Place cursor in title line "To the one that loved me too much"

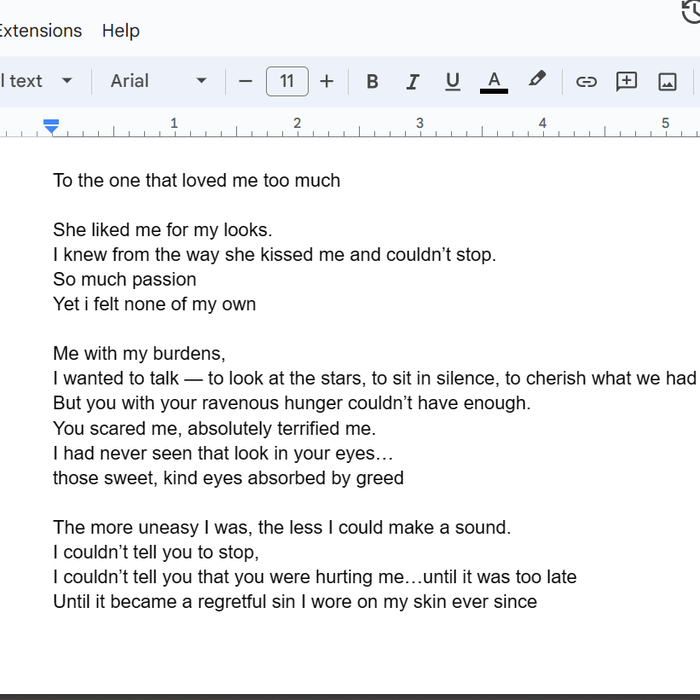(197, 181)
